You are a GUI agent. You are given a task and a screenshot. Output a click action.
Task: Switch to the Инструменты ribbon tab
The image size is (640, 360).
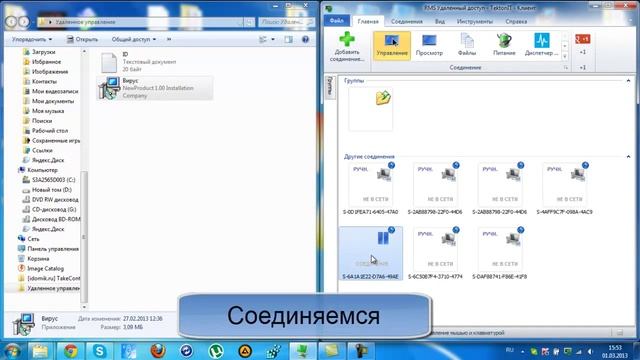(x=475, y=21)
